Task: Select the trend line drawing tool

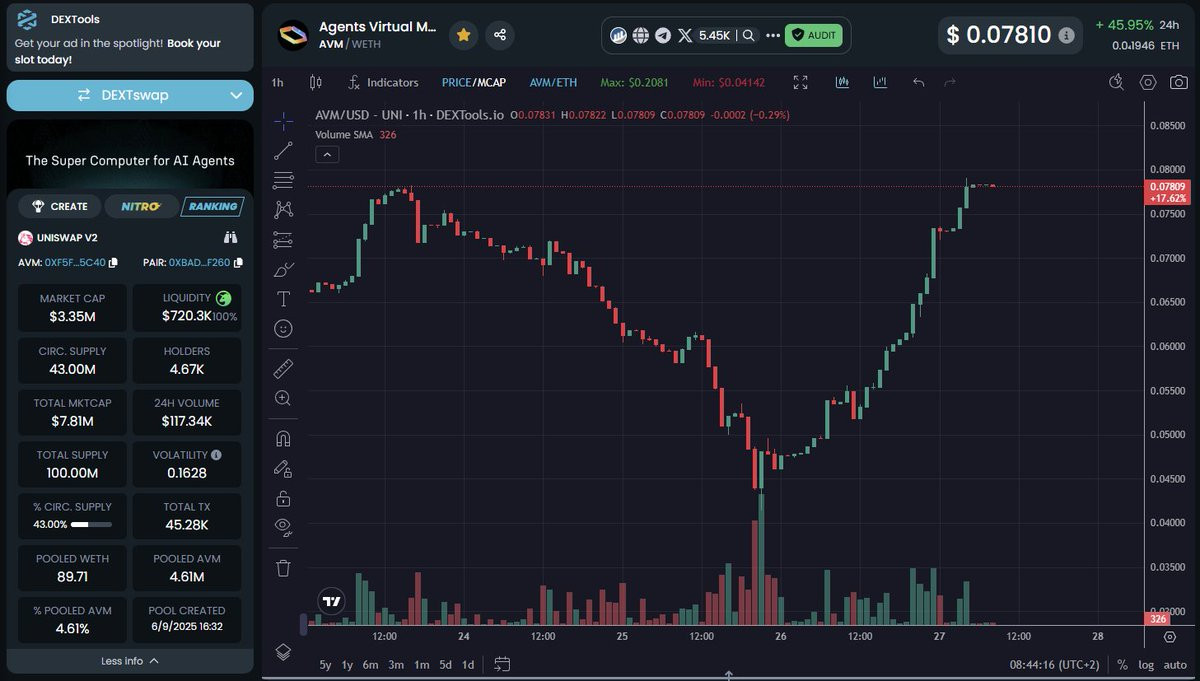Action: [x=283, y=151]
